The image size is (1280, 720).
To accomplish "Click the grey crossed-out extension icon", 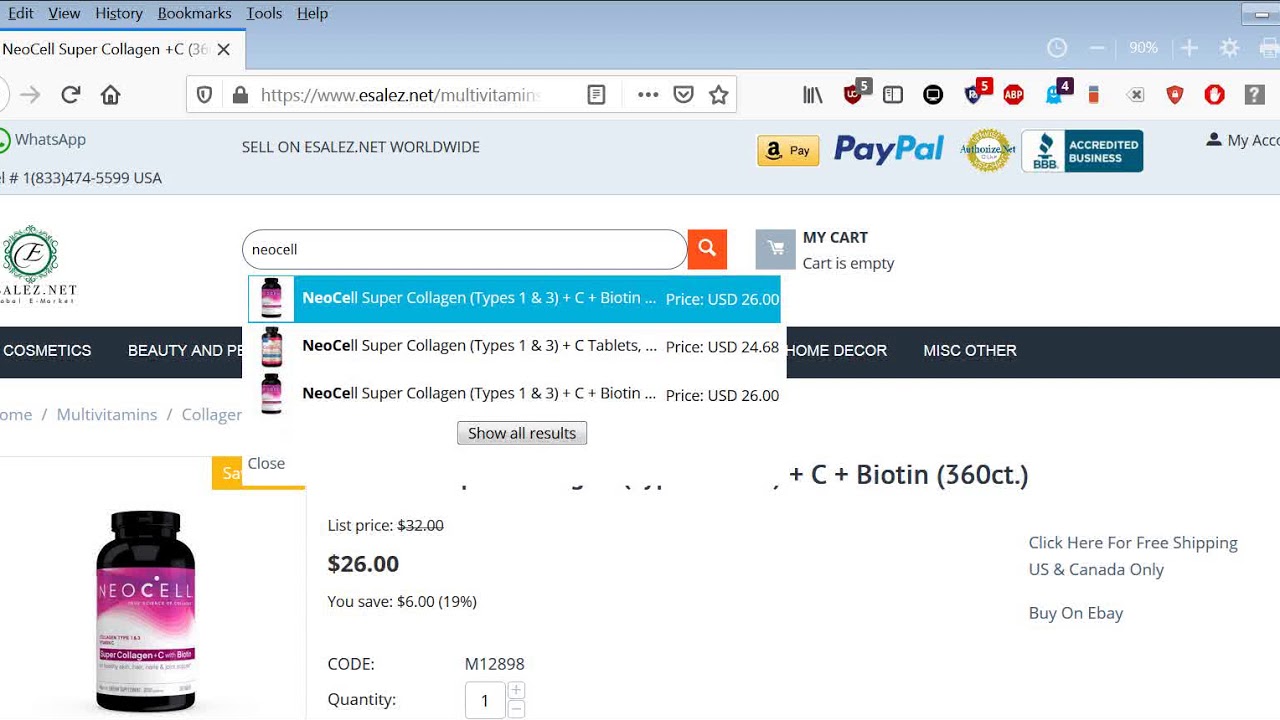I will (1135, 95).
